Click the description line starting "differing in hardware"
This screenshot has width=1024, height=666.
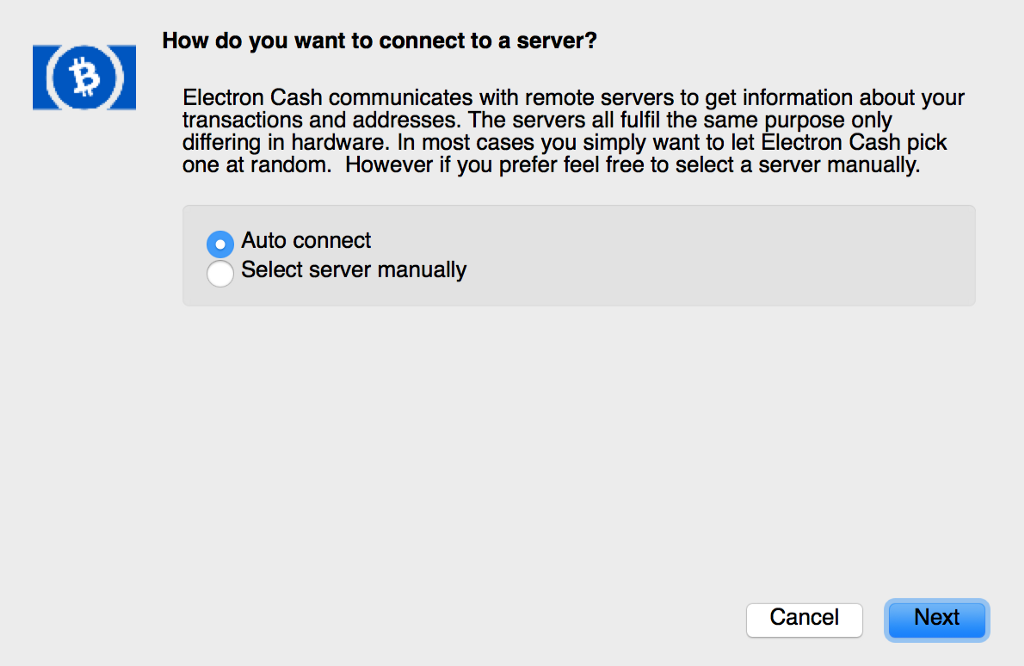pyautogui.click(x=564, y=143)
